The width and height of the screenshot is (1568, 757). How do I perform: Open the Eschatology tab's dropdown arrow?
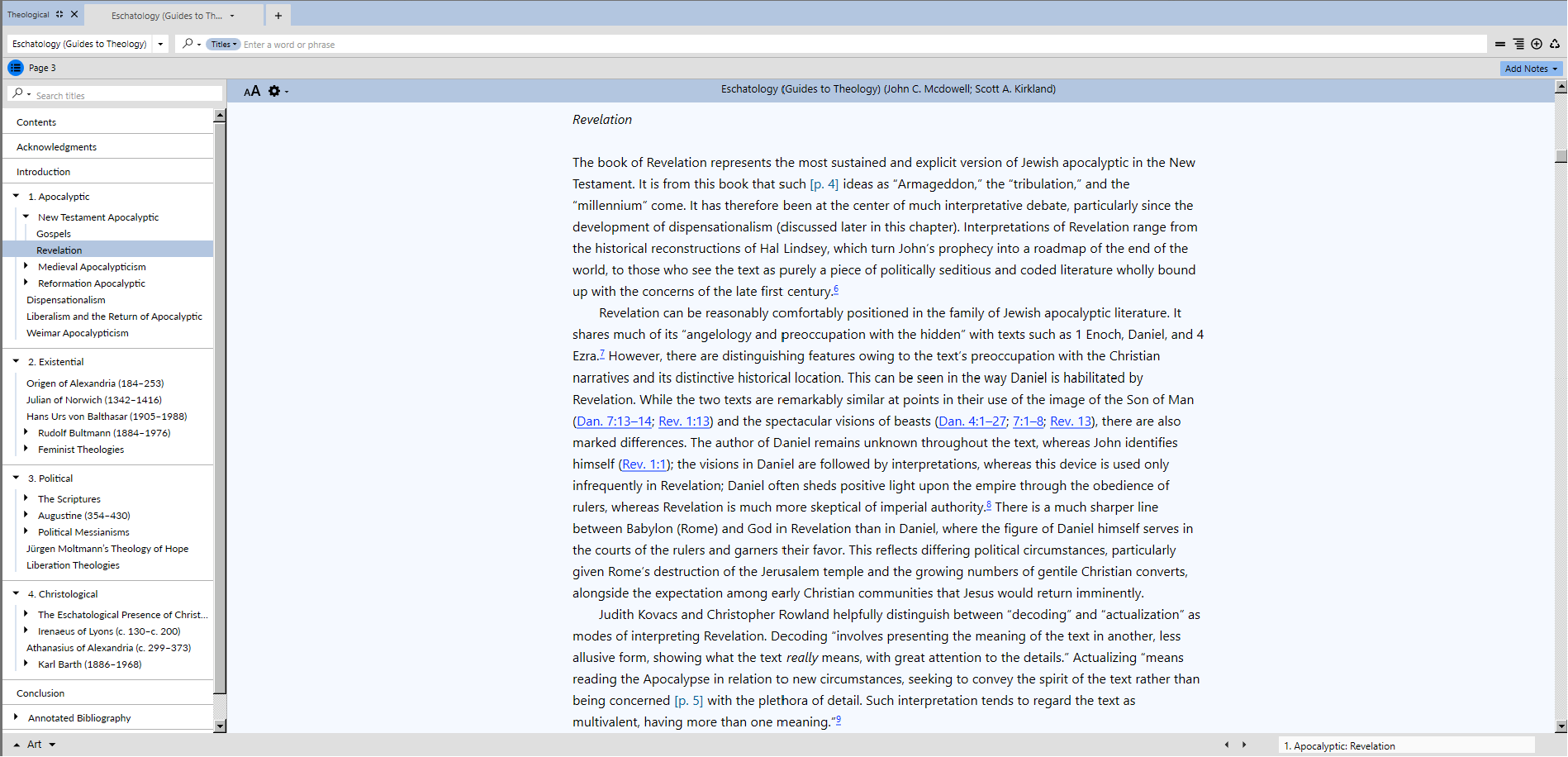(x=232, y=16)
